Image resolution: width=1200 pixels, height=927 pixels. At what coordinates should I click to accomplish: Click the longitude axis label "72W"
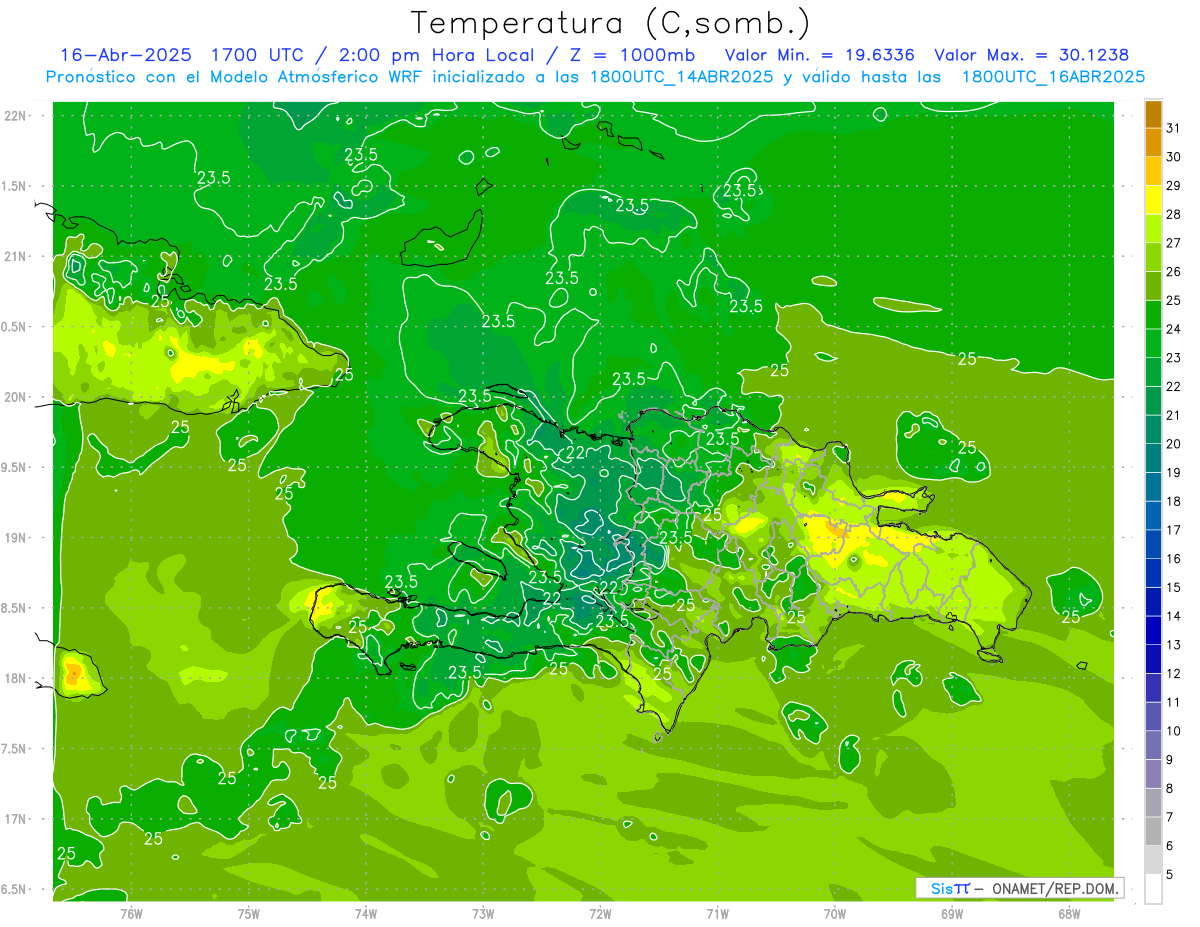click(600, 913)
